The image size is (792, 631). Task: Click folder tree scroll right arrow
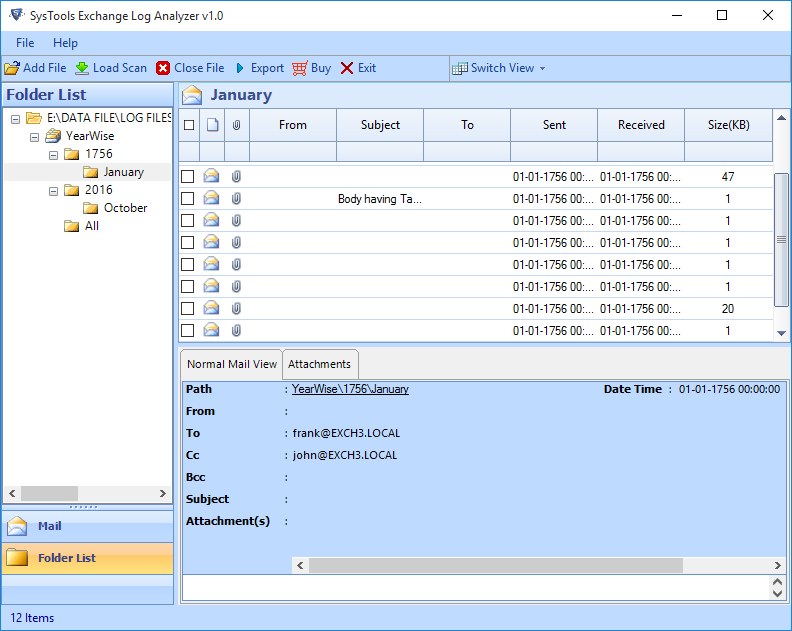163,493
